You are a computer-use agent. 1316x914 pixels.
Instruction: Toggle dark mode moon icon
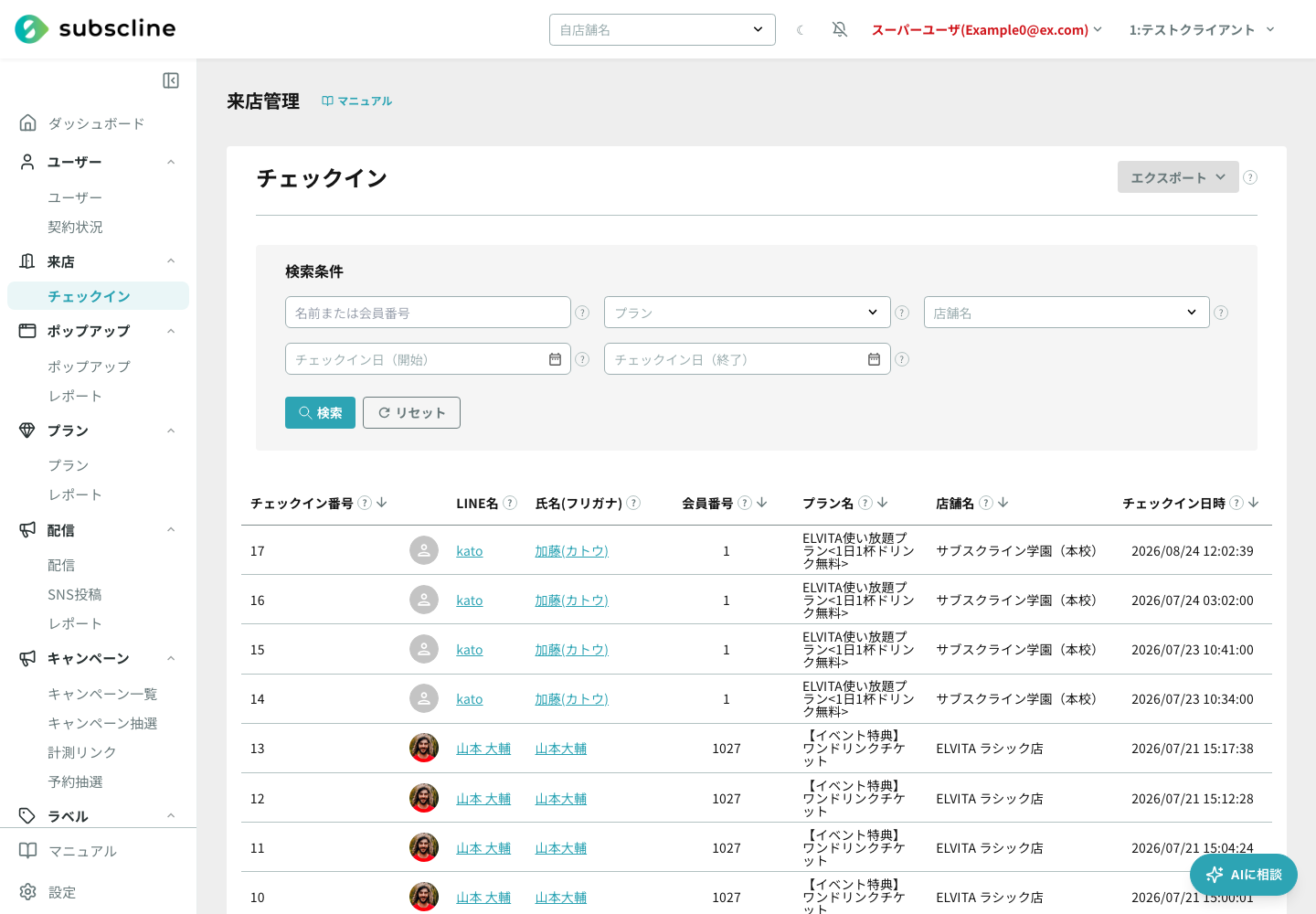click(801, 30)
